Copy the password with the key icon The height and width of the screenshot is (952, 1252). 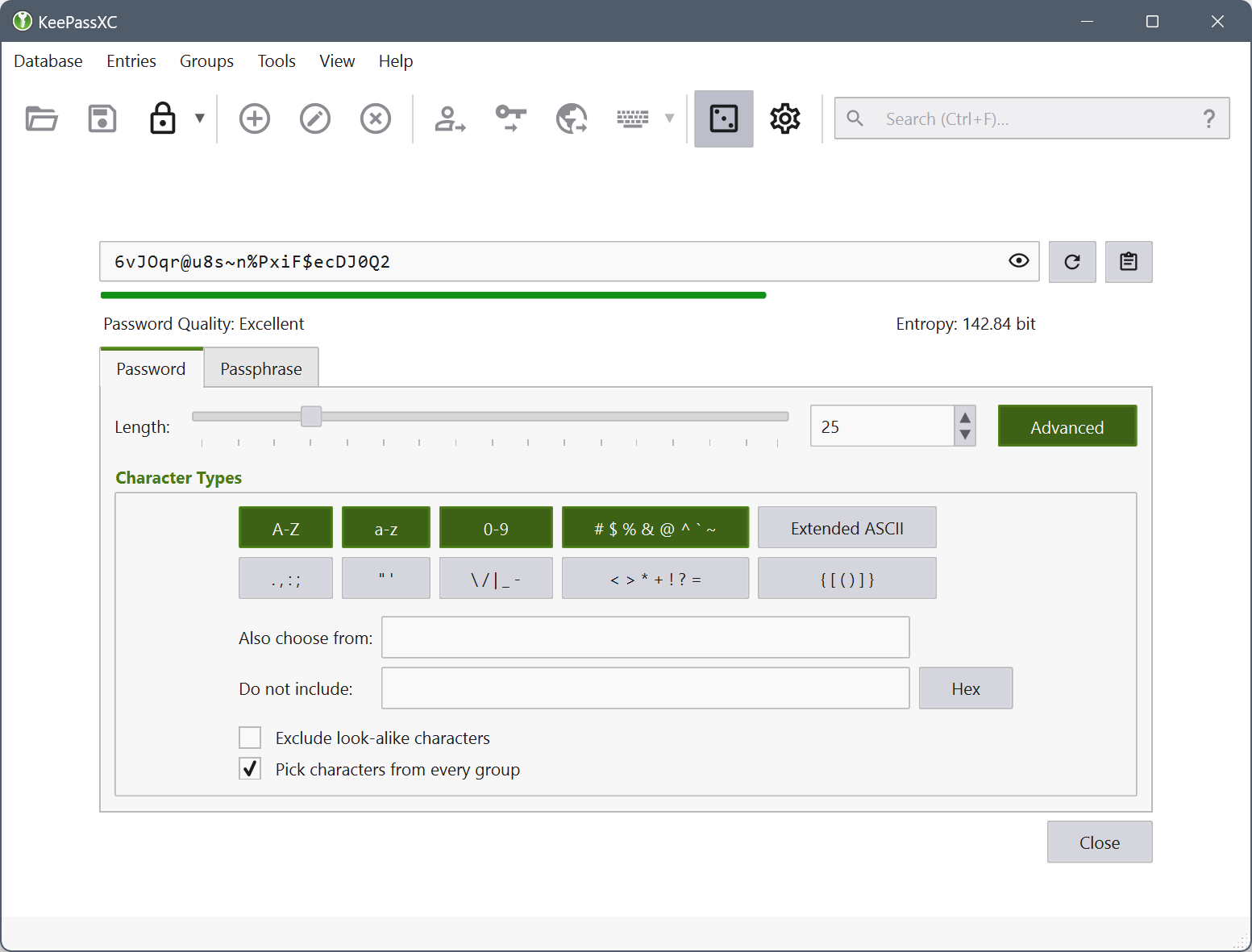510,118
